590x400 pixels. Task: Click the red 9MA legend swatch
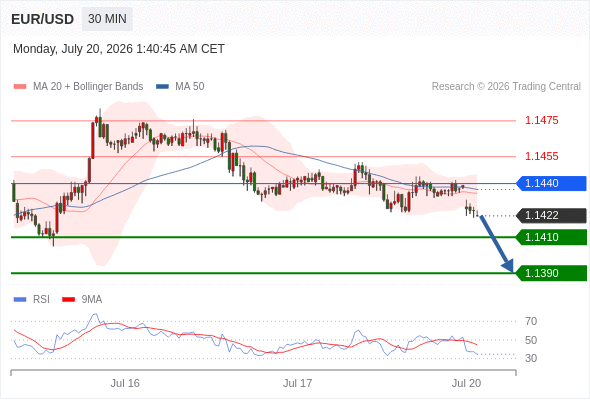pyautogui.click(x=68, y=300)
